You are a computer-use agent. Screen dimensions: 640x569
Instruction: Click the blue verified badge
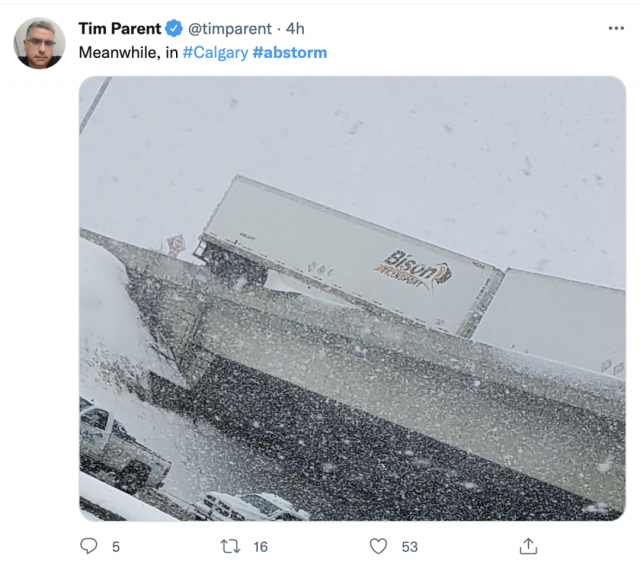[x=174, y=29]
